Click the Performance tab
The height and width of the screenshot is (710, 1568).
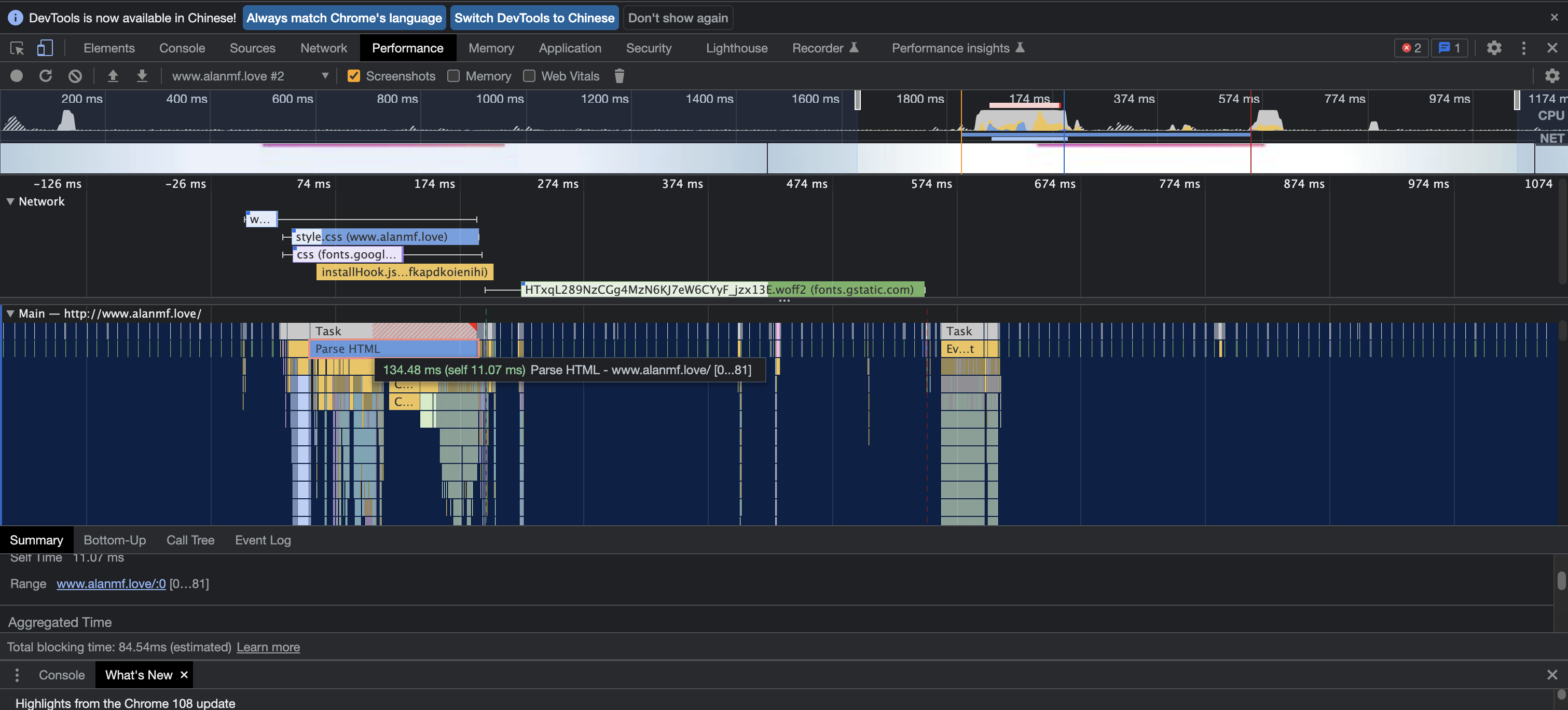click(408, 47)
